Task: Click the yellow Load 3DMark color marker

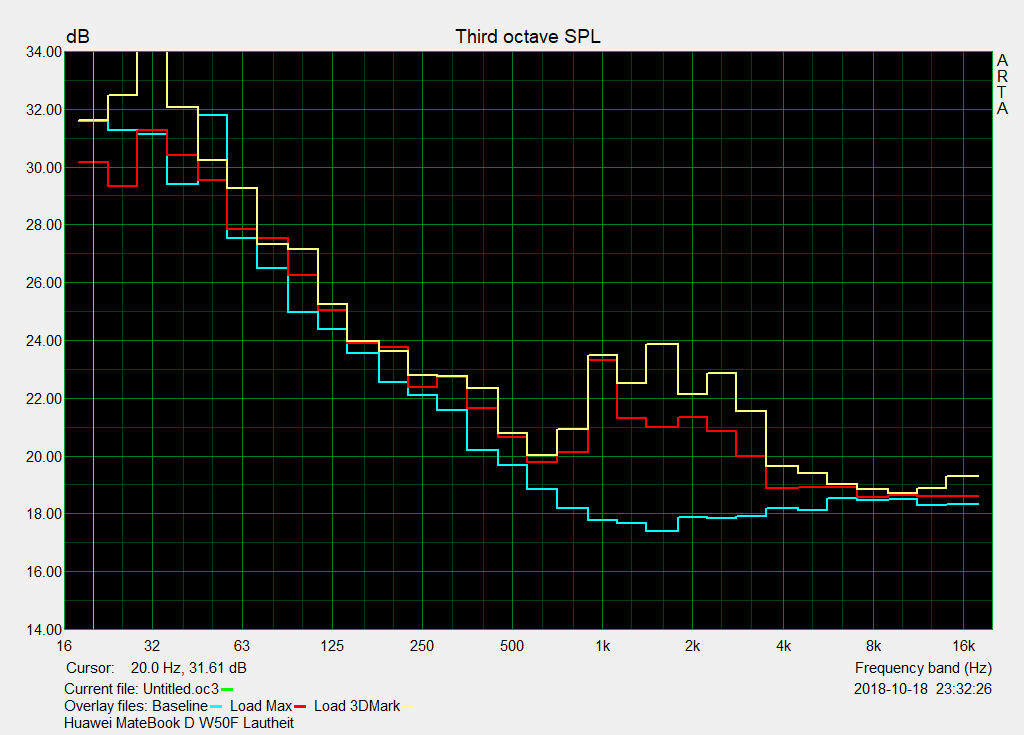Action: coord(408,707)
